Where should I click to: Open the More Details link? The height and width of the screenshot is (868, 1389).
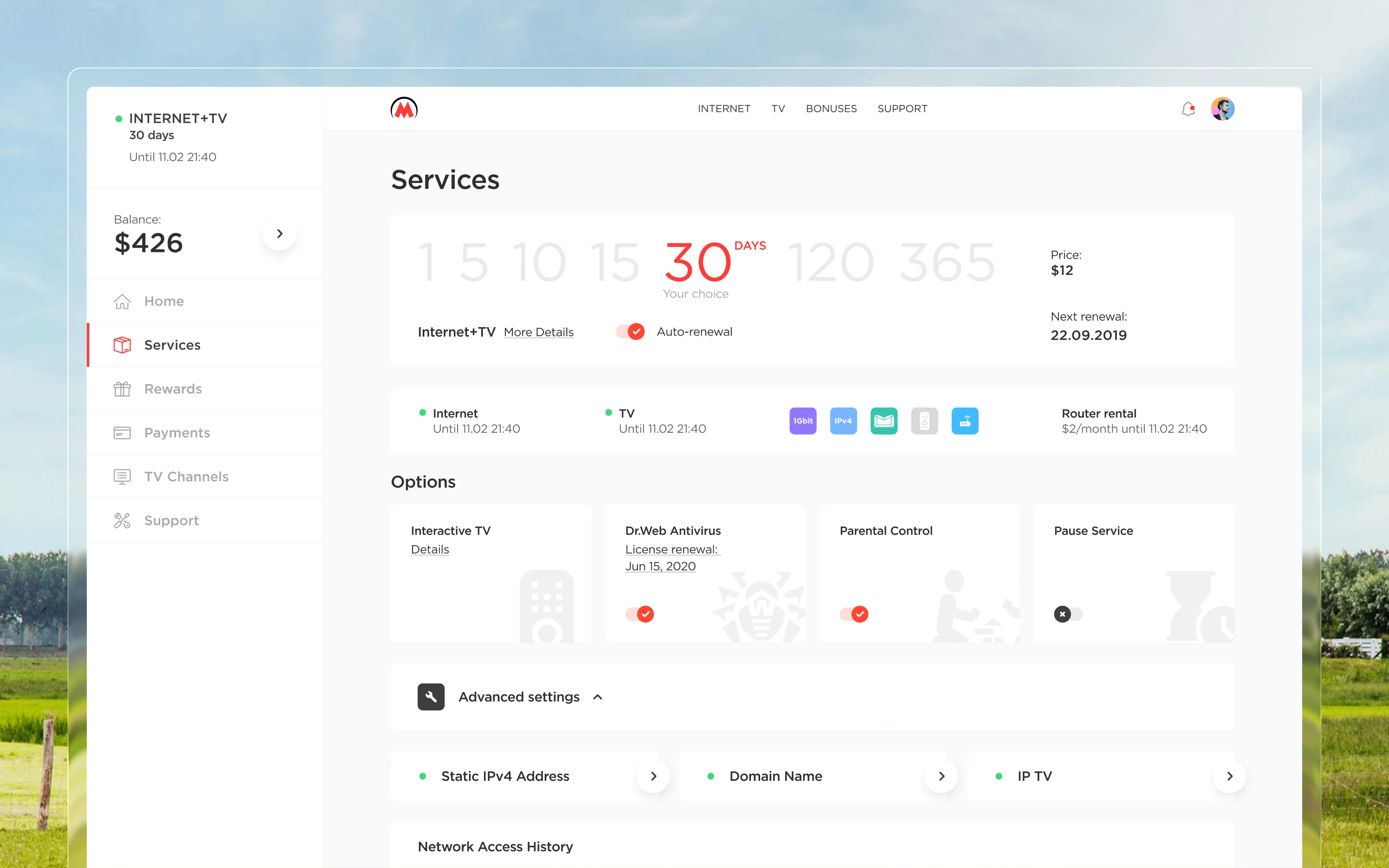538,332
